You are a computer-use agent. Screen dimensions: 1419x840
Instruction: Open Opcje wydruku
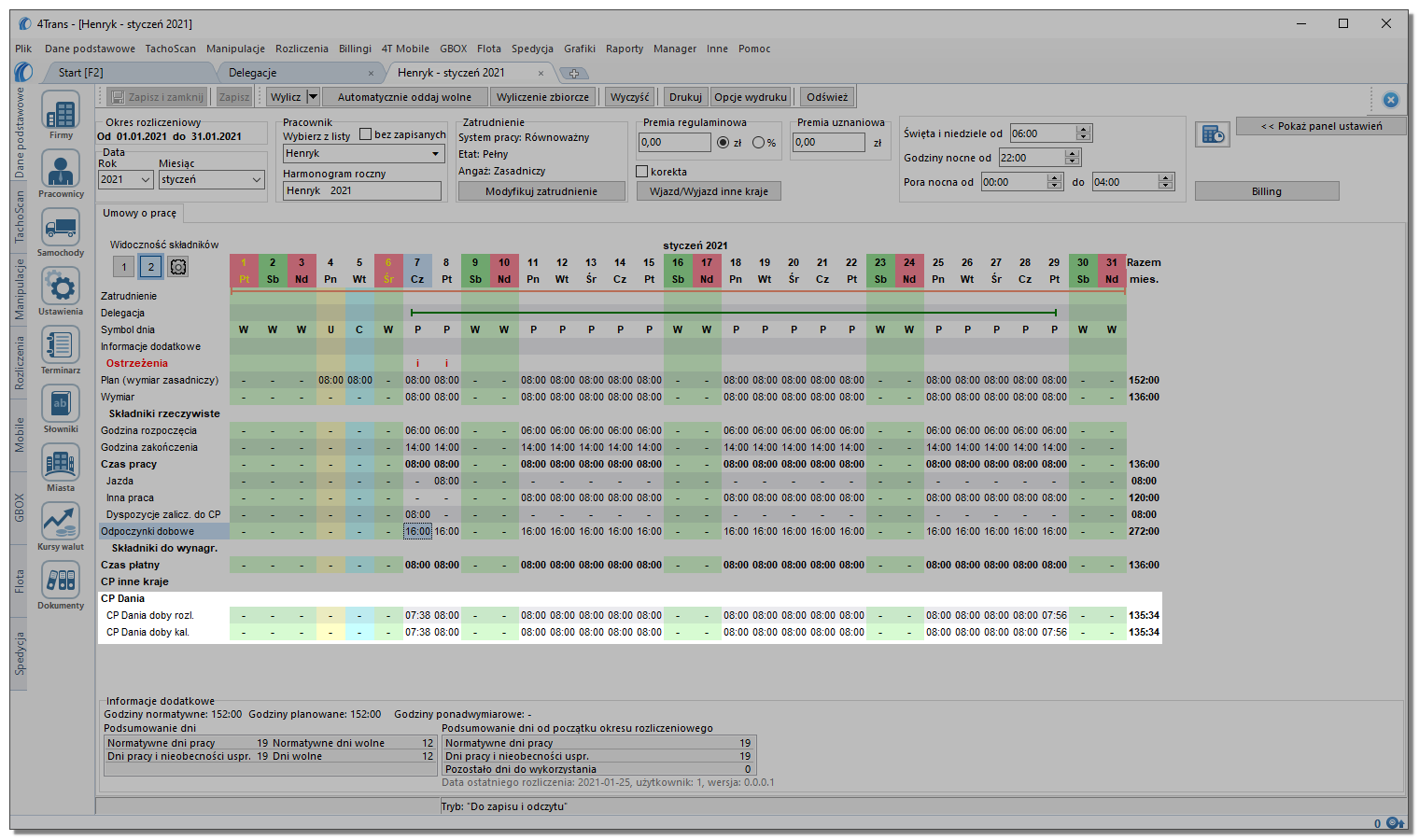pos(751,97)
